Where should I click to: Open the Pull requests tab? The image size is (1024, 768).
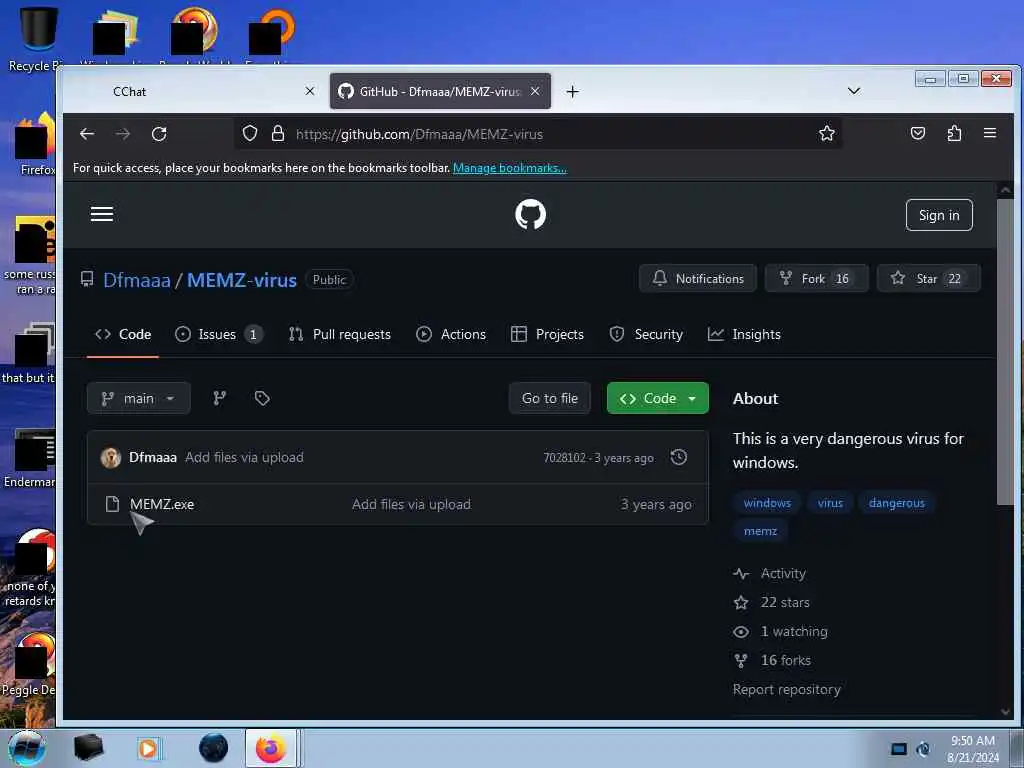click(340, 334)
